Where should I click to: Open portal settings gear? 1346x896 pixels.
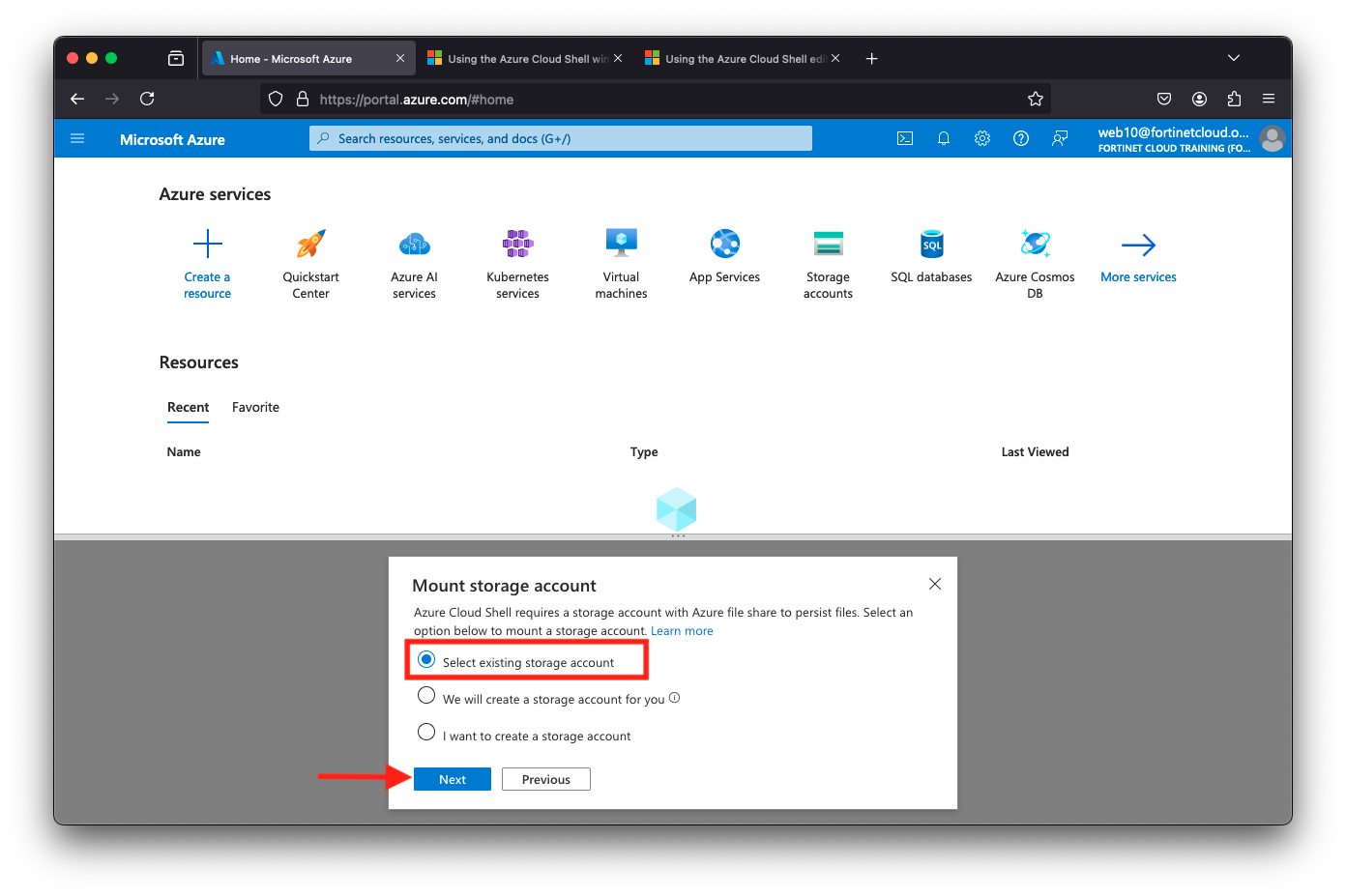pos(982,138)
